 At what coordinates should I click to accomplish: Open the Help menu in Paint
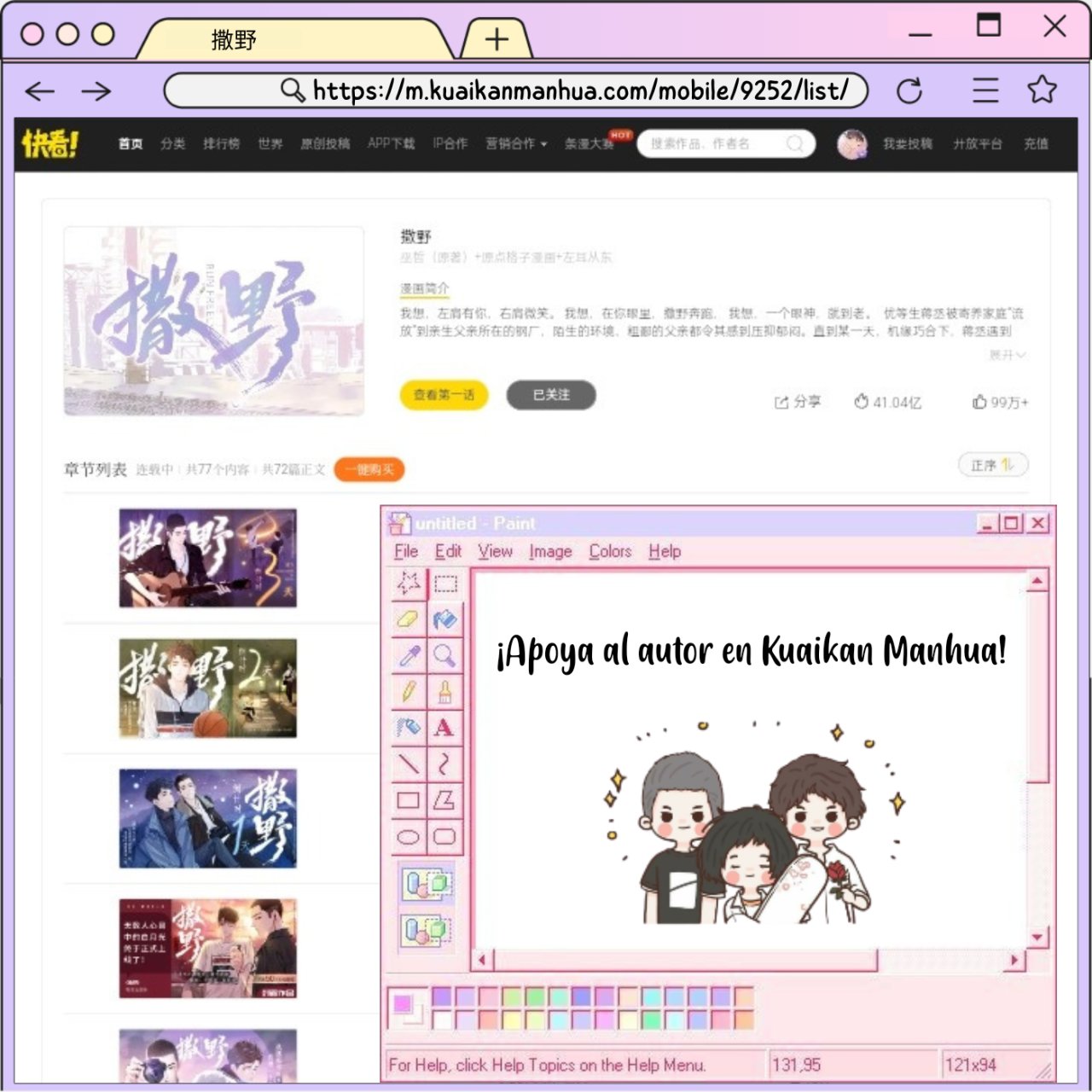point(664,551)
